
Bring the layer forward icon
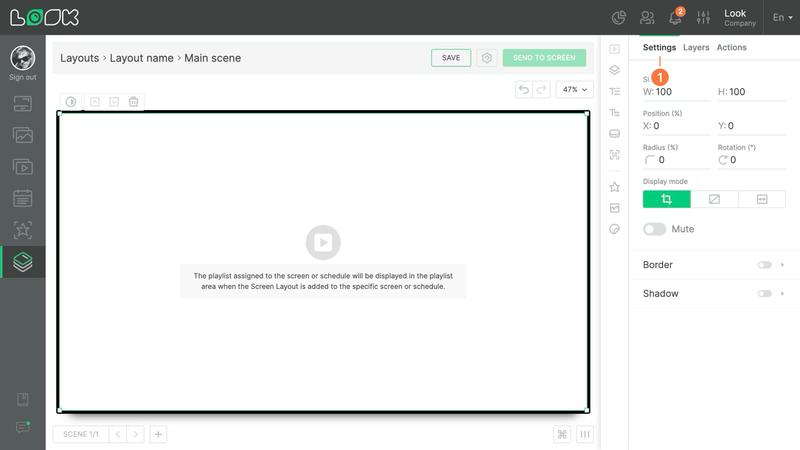click(x=95, y=102)
